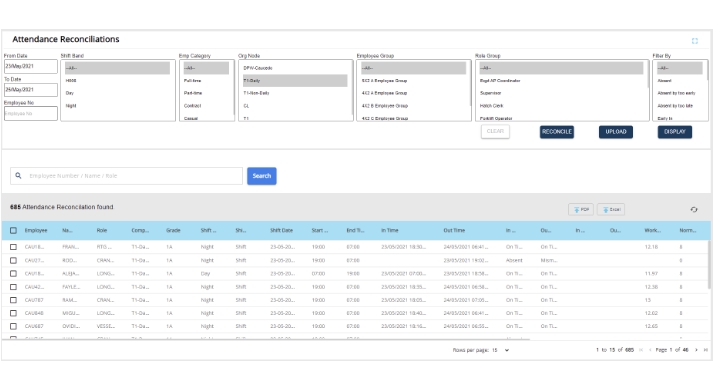Jump to the last results page

coord(706,350)
